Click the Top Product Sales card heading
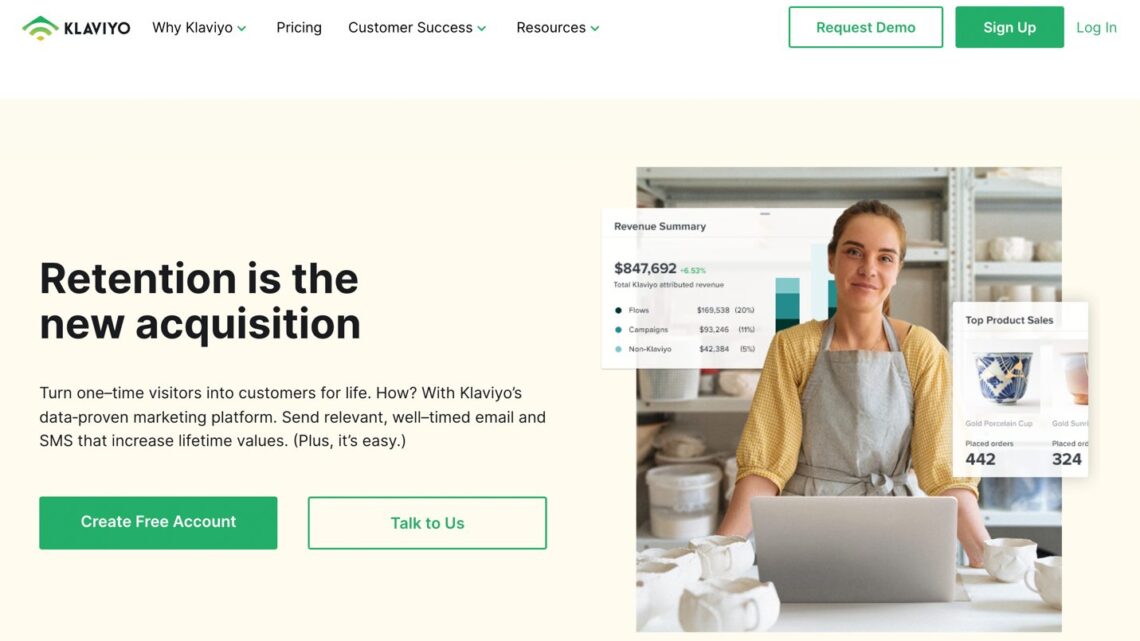Screen dimensions: 1140x641 pyautogui.click(x=1009, y=320)
